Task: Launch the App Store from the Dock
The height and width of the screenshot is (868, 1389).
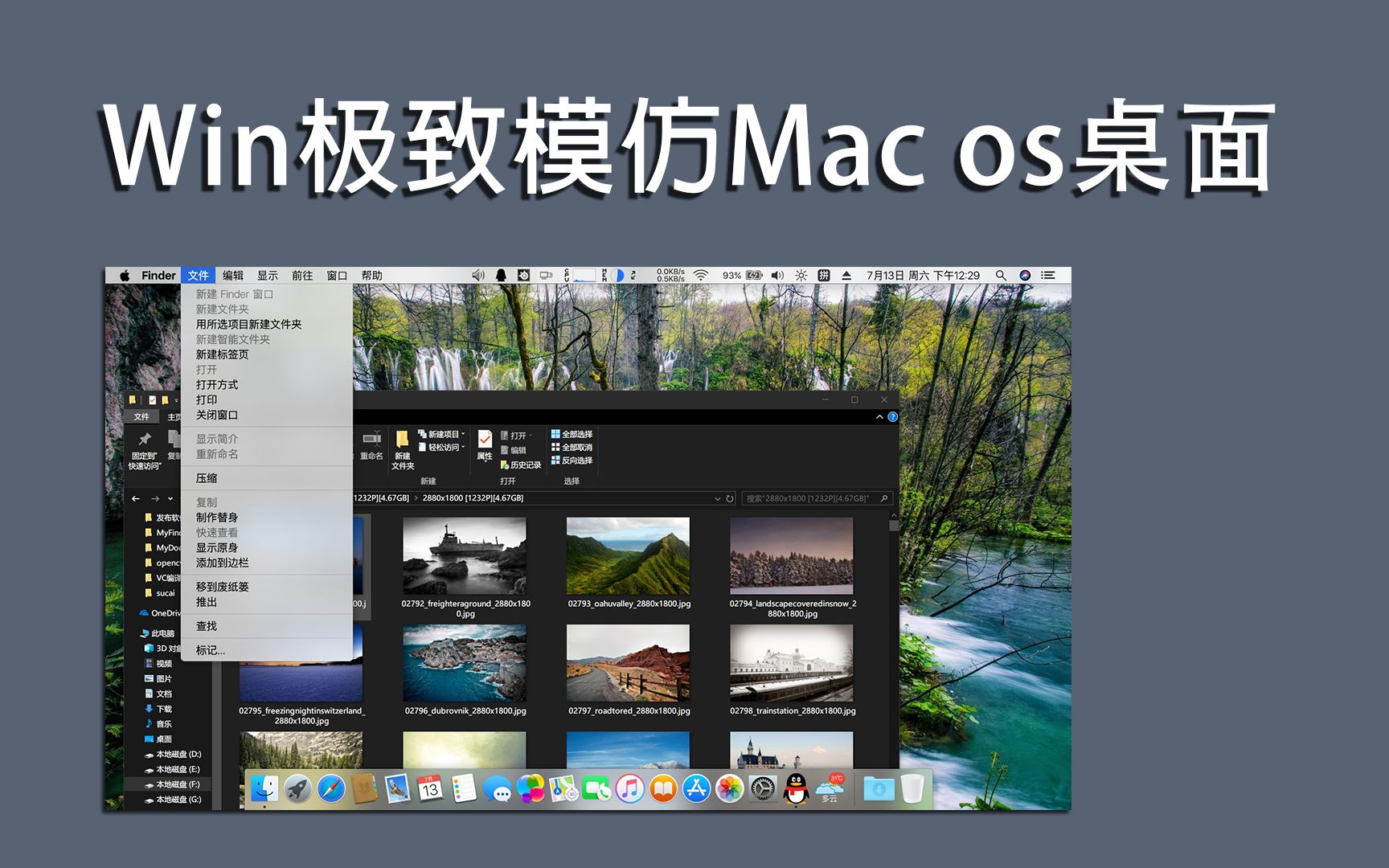Action: click(697, 789)
